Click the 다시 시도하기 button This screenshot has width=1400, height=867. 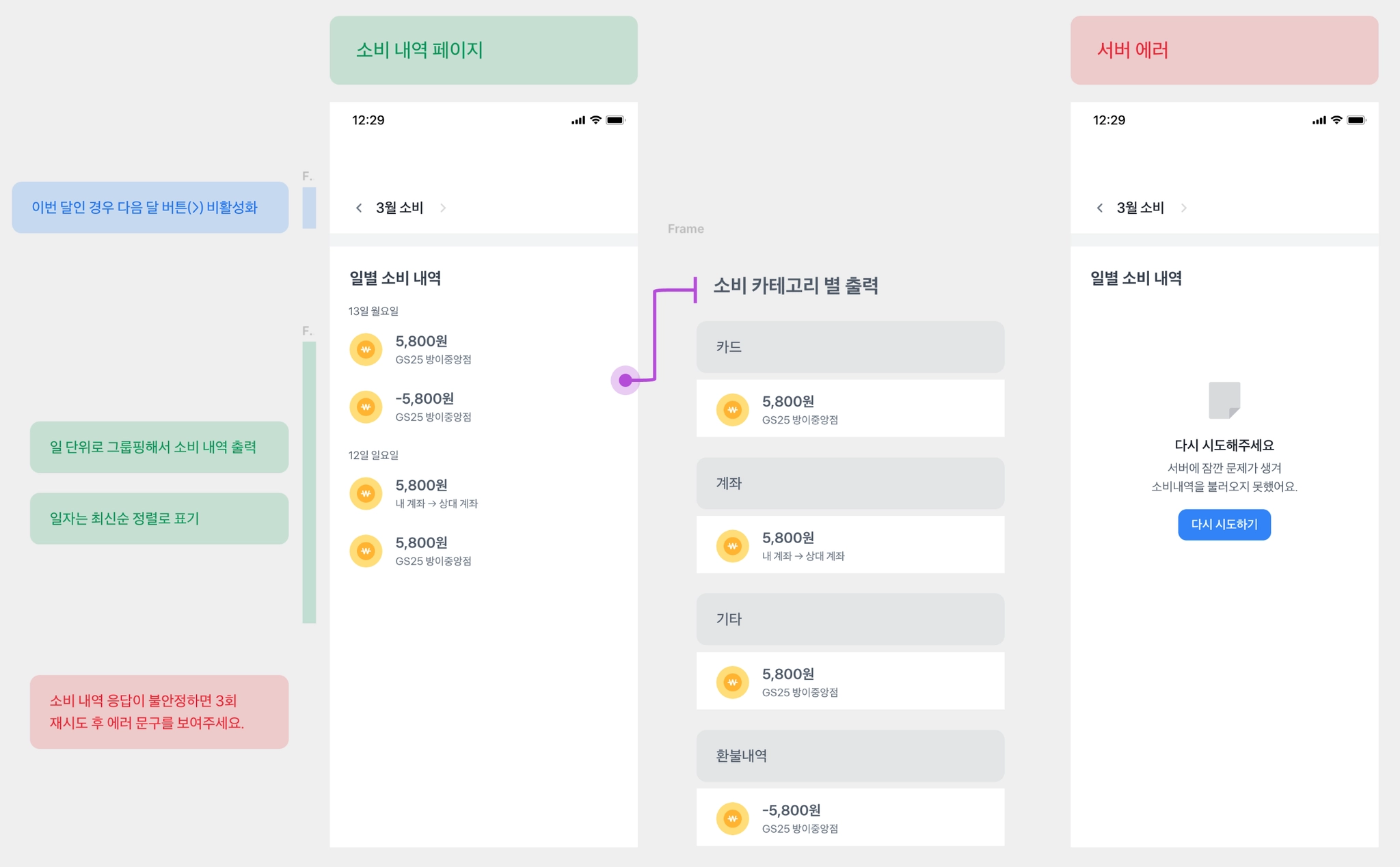point(1224,525)
